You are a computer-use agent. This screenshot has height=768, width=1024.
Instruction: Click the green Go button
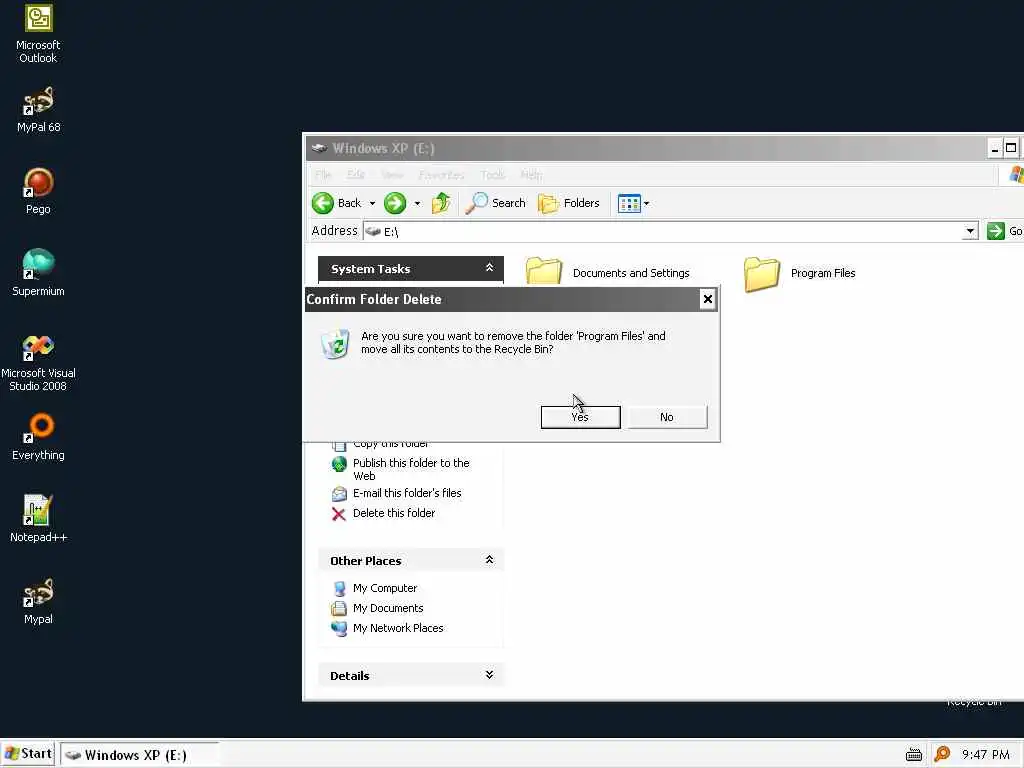1004,231
